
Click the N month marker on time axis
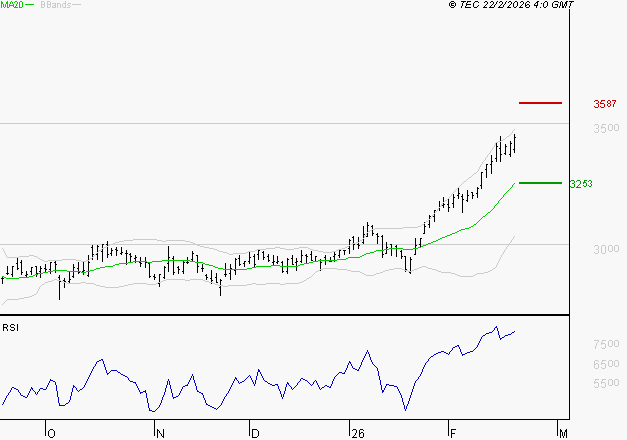[x=160, y=434]
